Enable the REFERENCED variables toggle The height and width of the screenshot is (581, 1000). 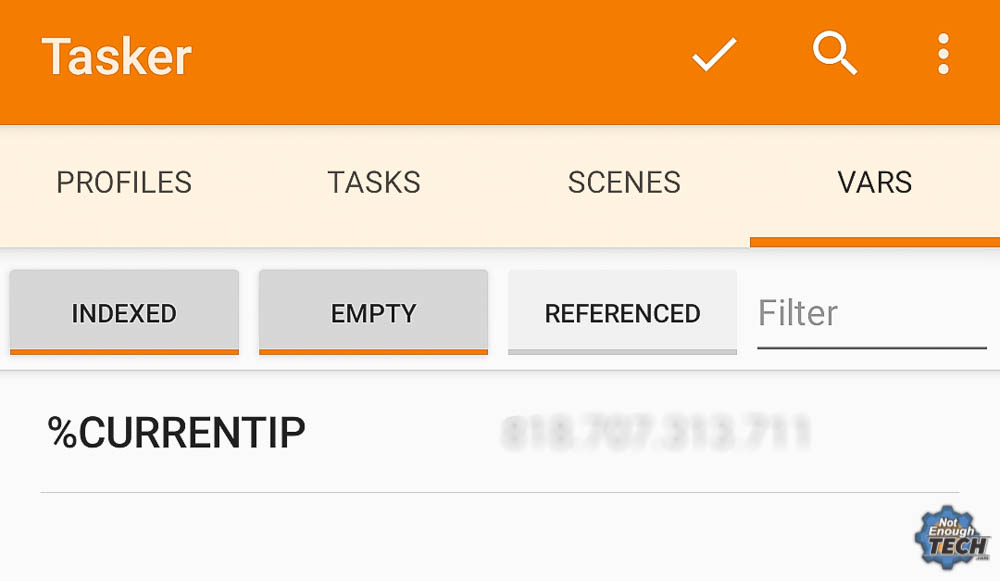(x=622, y=312)
